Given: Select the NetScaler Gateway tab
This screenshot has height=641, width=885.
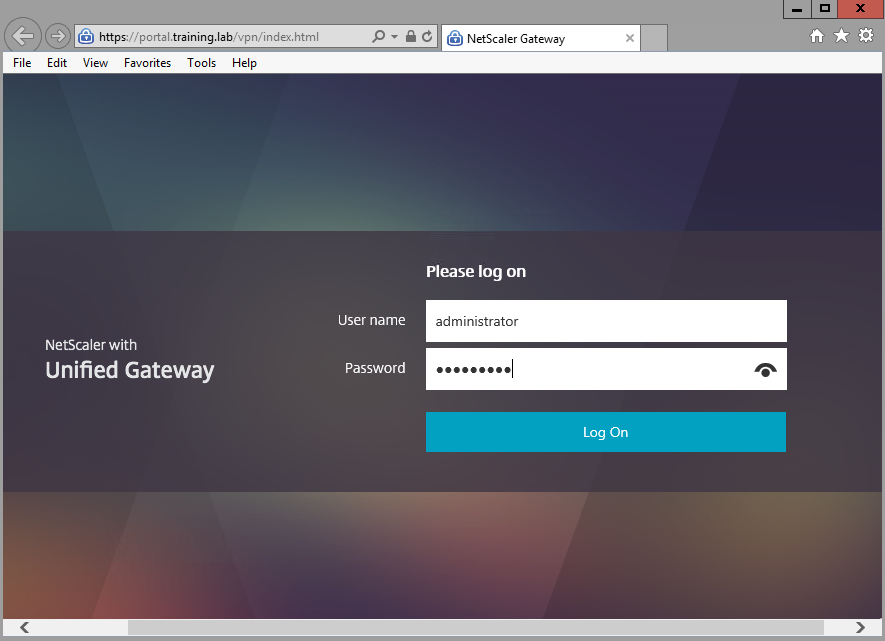Looking at the screenshot, I should [x=540, y=38].
